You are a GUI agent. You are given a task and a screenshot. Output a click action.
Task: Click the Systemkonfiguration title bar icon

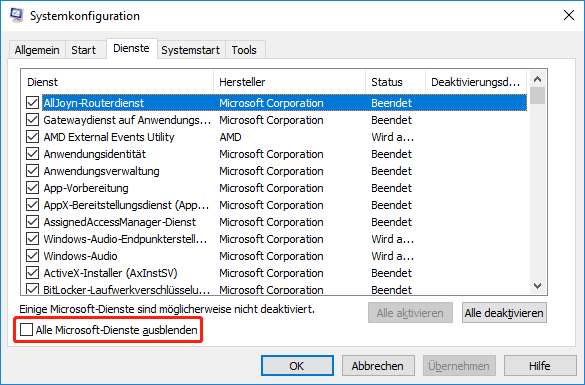click(17, 15)
